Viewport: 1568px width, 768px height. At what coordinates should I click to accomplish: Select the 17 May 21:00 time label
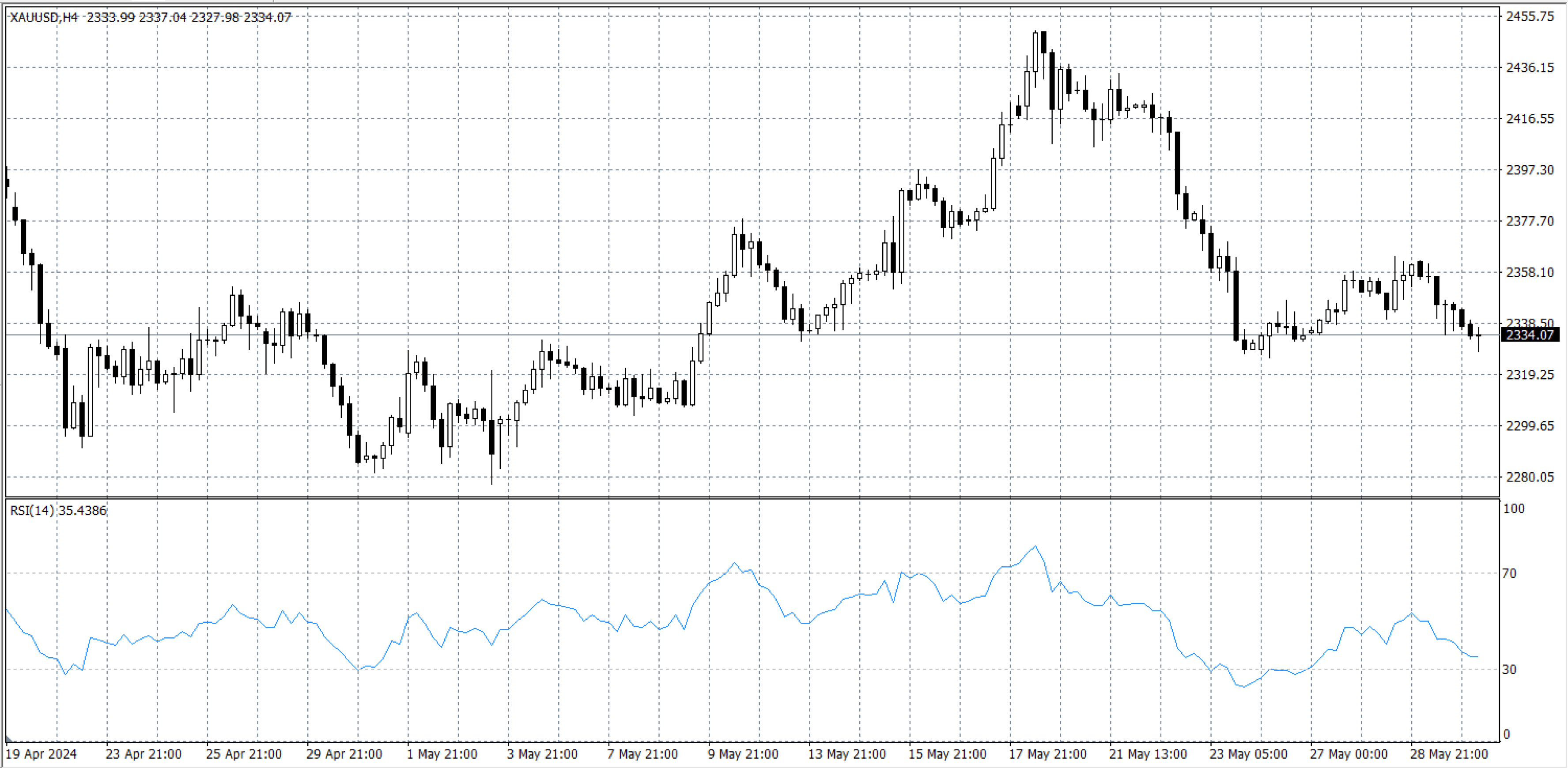click(x=1047, y=754)
